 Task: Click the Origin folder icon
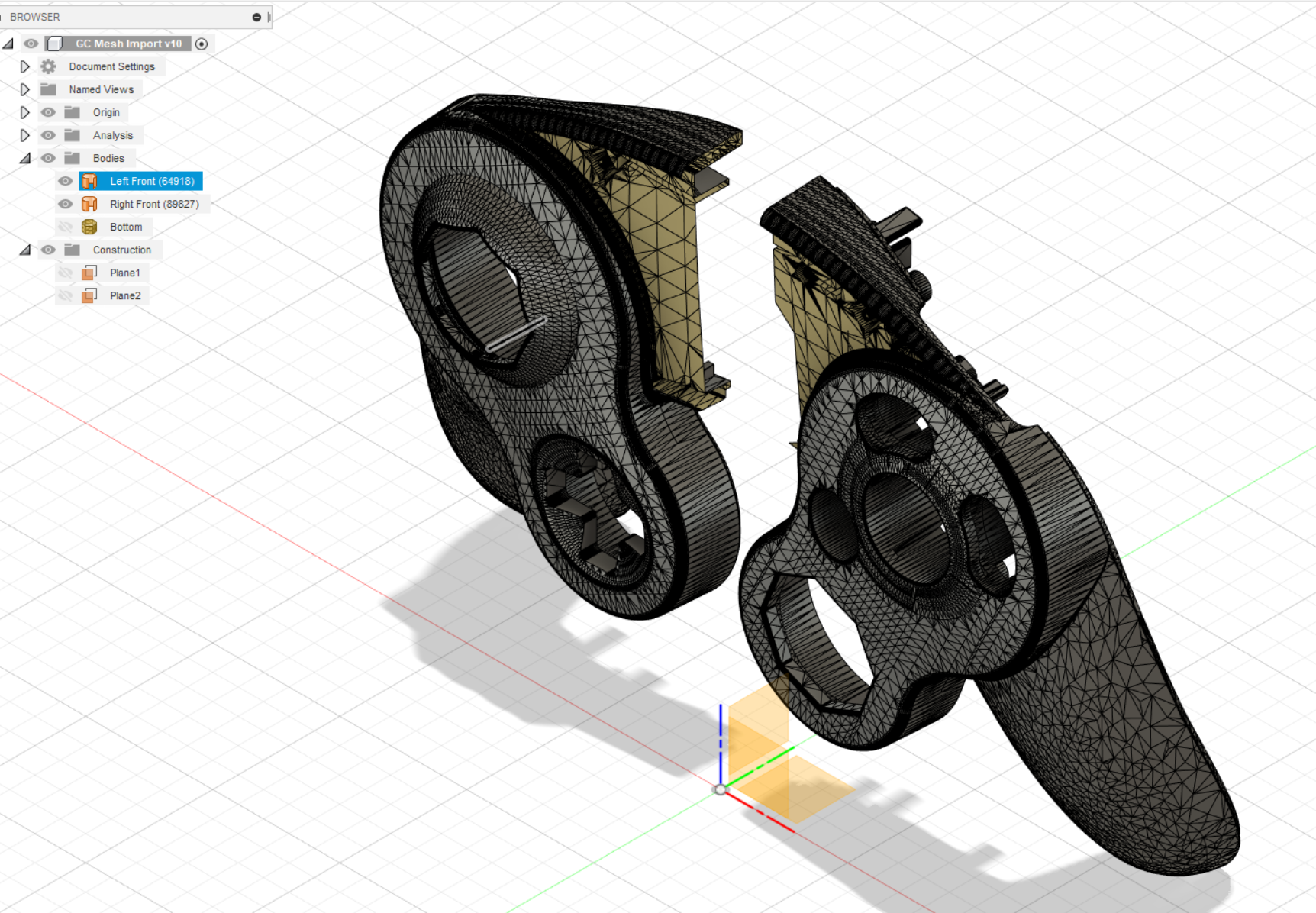click(73, 112)
